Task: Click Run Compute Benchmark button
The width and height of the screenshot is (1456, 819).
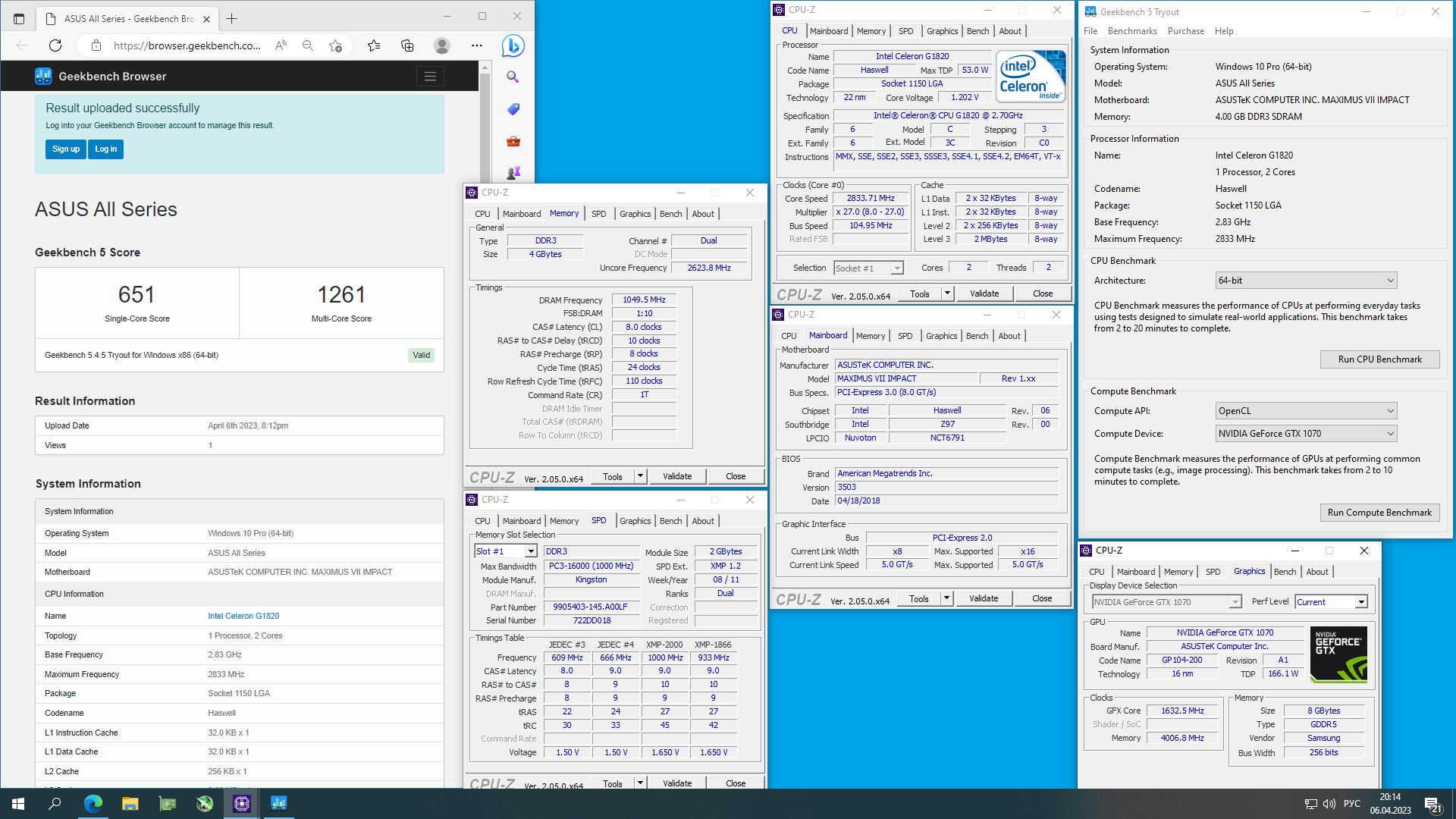Action: [x=1379, y=513]
